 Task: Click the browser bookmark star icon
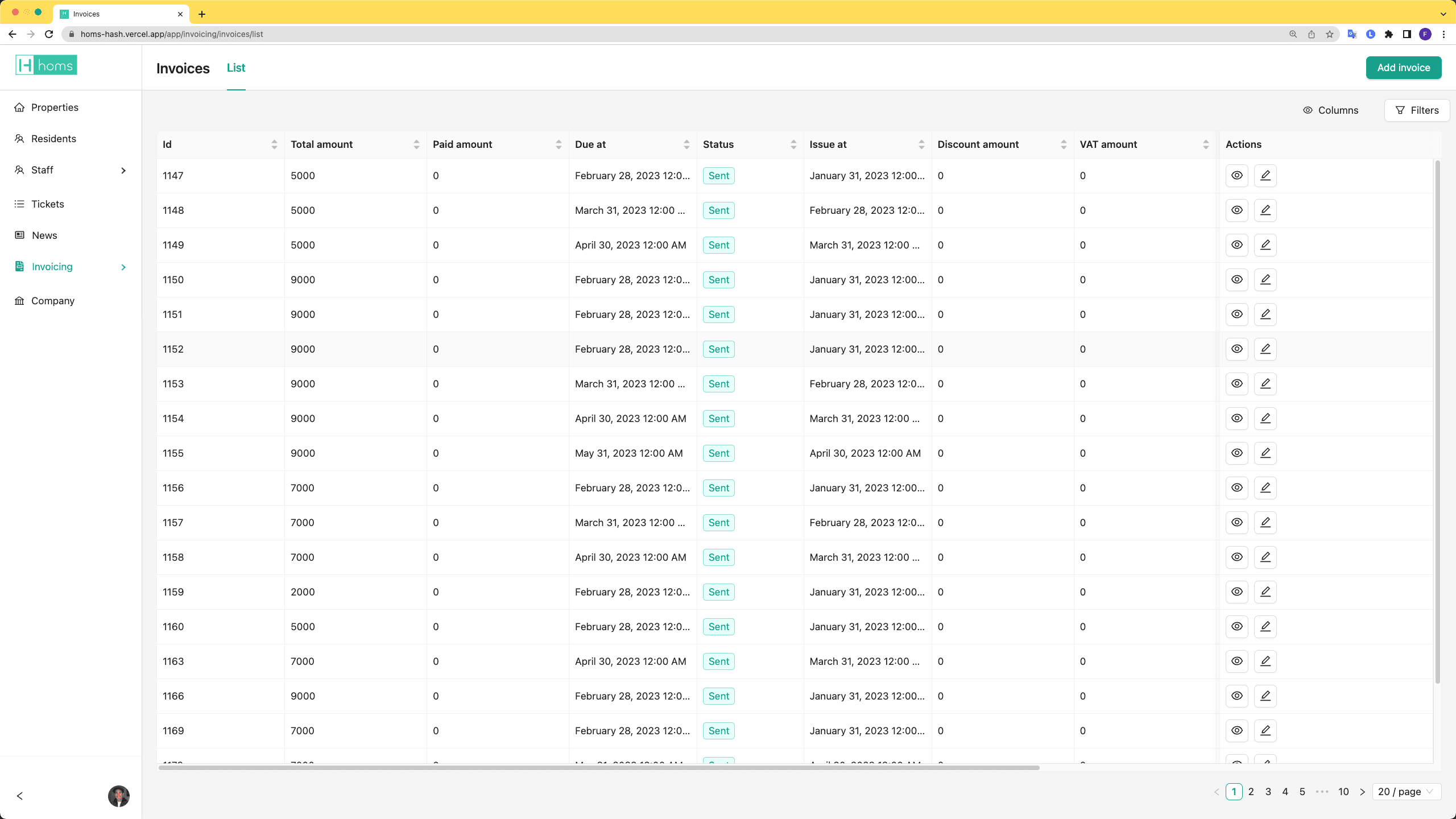(1329, 34)
